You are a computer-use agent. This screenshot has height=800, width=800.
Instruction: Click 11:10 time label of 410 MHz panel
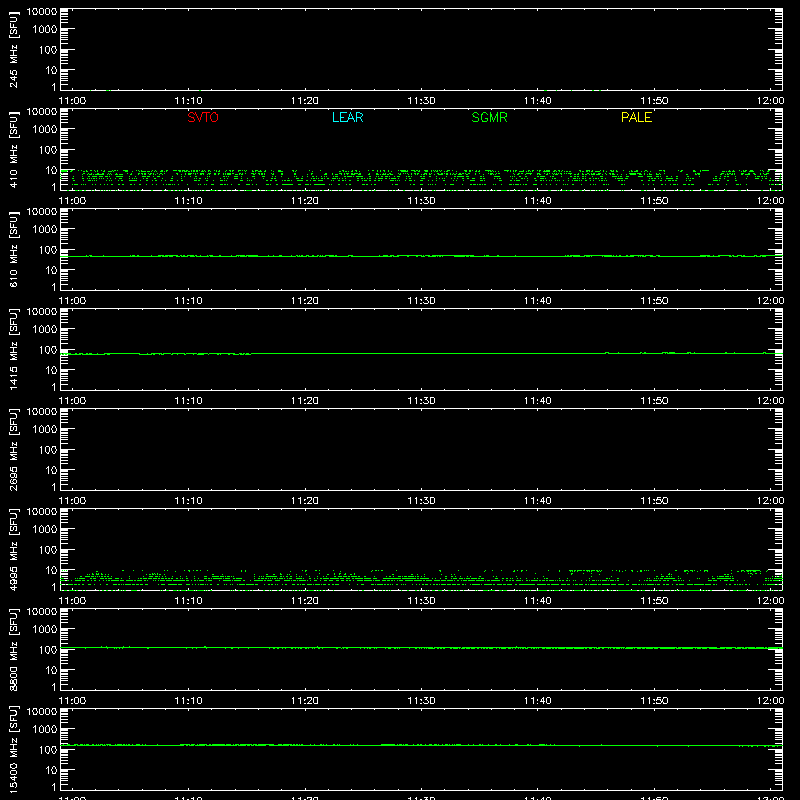188,201
